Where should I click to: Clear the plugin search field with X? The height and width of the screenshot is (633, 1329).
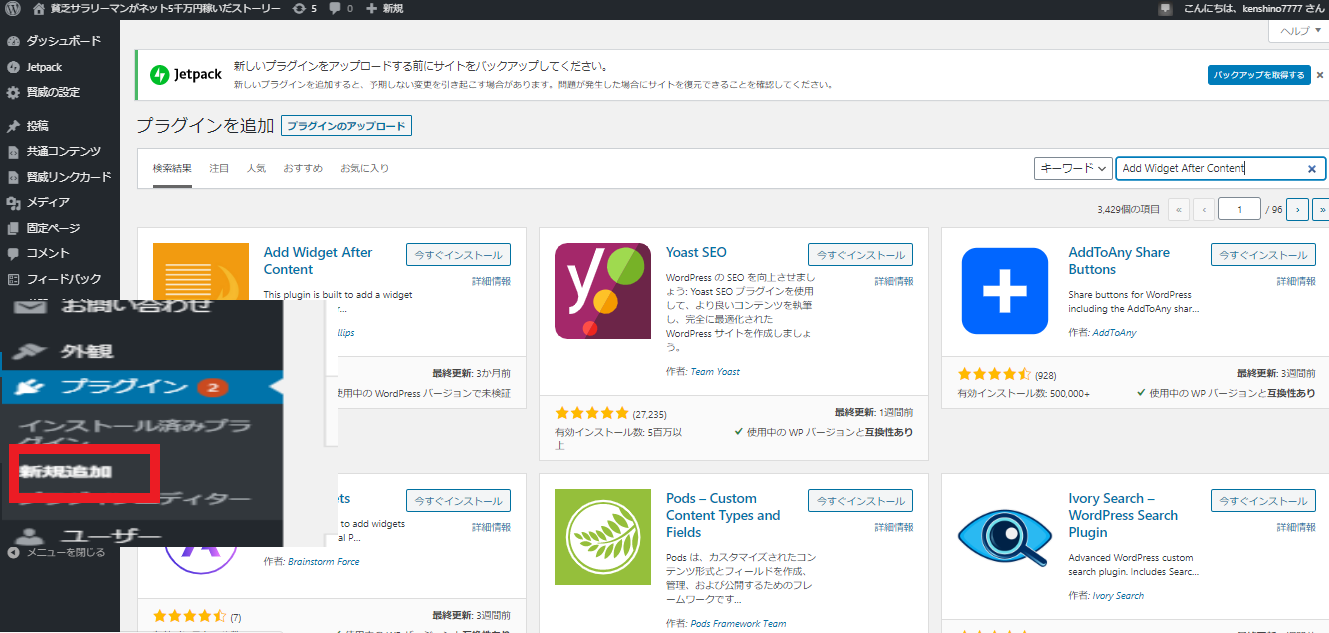coord(1312,169)
